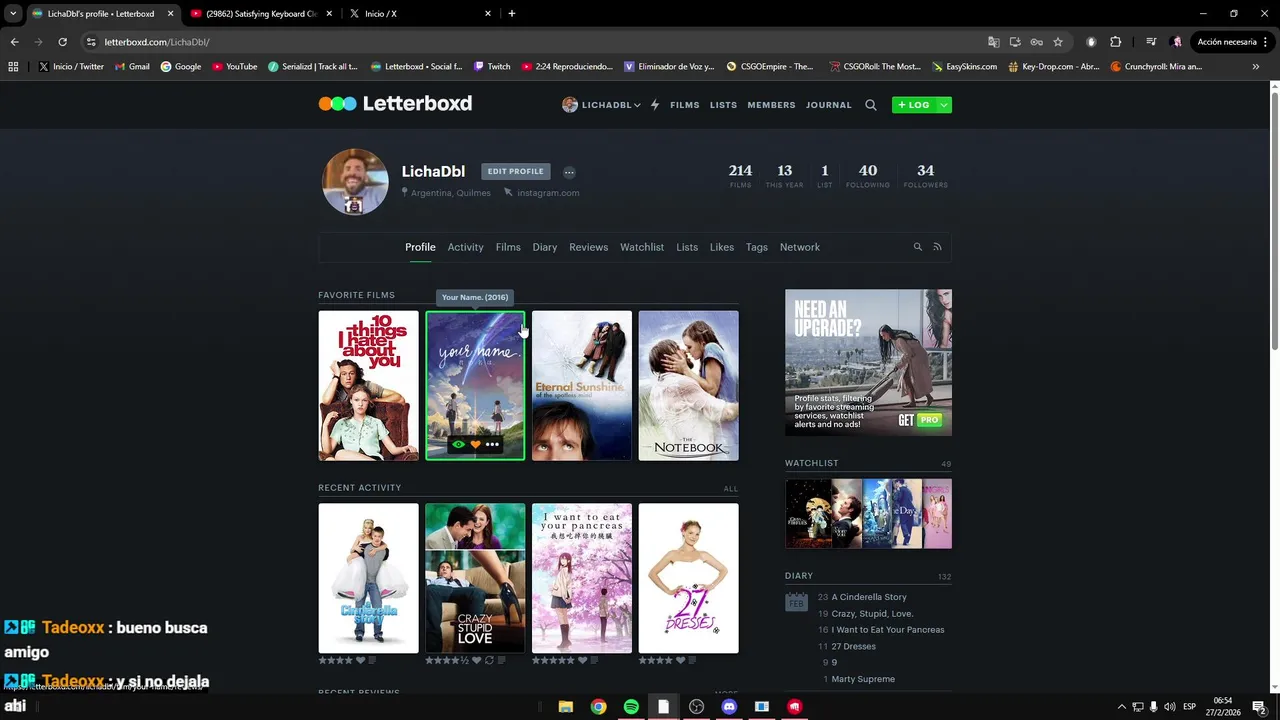This screenshot has width=1280, height=720.
Task: Click the Letterboxd logo
Action: point(395,104)
